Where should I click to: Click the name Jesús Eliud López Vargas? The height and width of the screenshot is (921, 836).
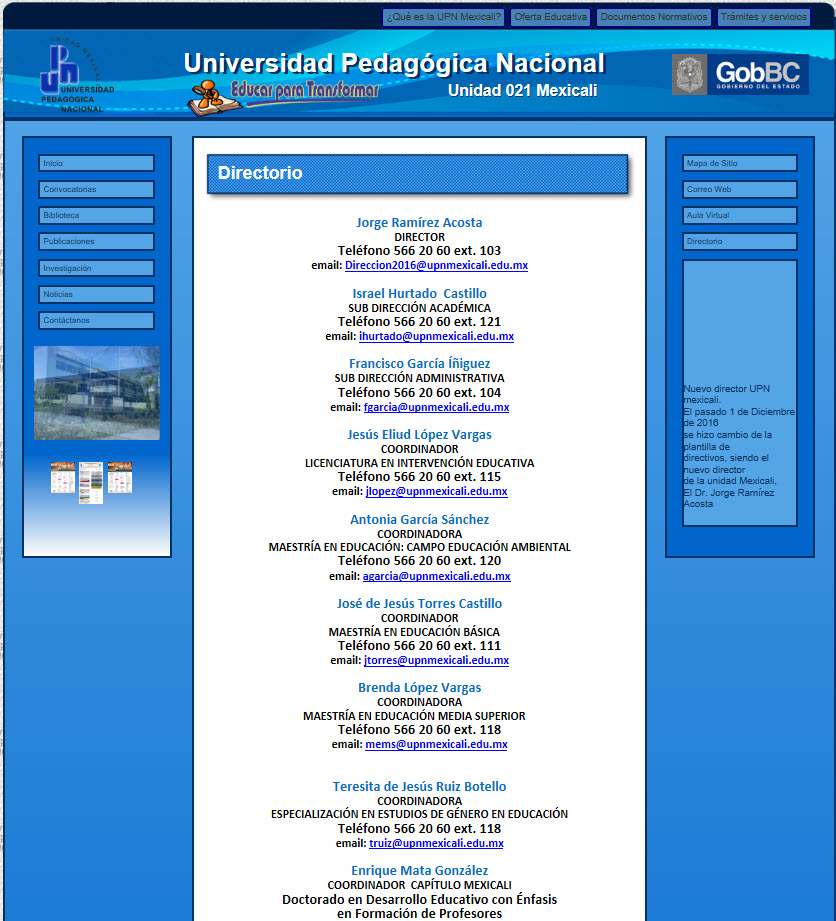pos(419,435)
